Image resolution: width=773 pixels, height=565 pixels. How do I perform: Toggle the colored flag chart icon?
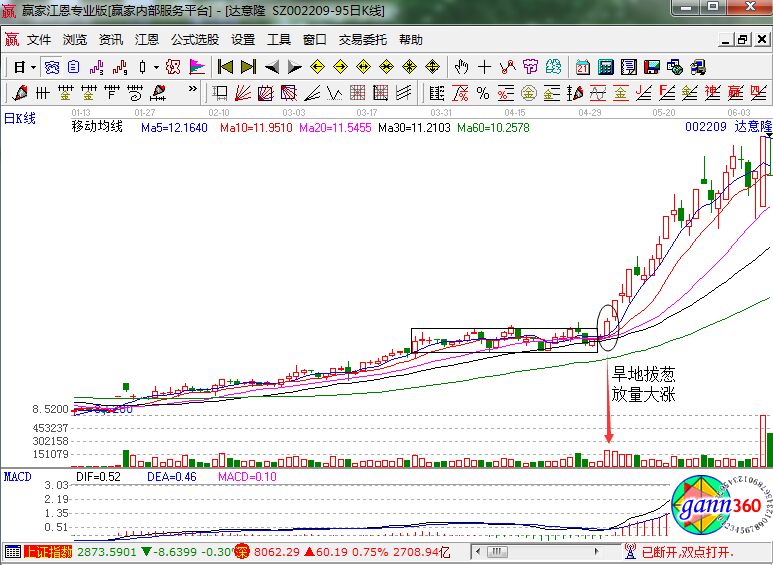[x=197, y=67]
